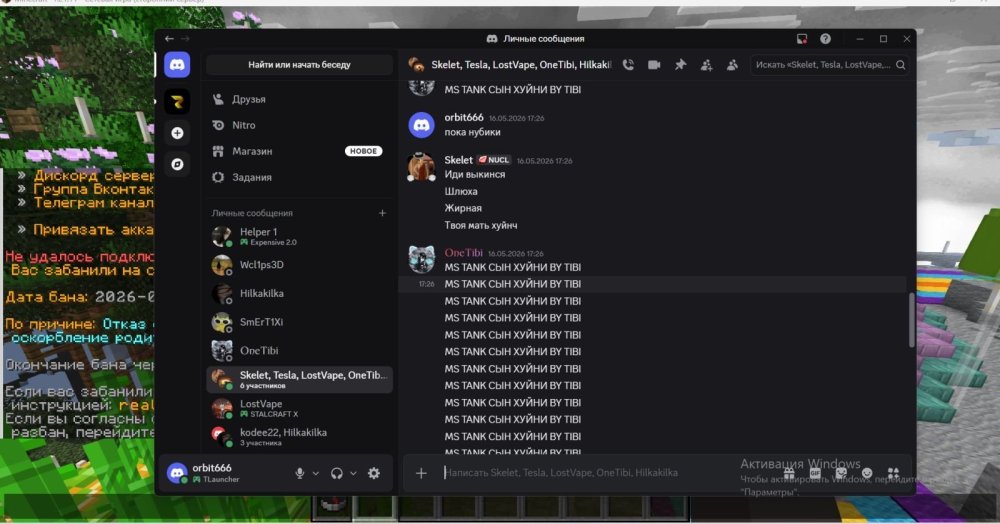This screenshot has height=524, width=1000.
Task: Open the GIF picker
Action: (x=815, y=473)
